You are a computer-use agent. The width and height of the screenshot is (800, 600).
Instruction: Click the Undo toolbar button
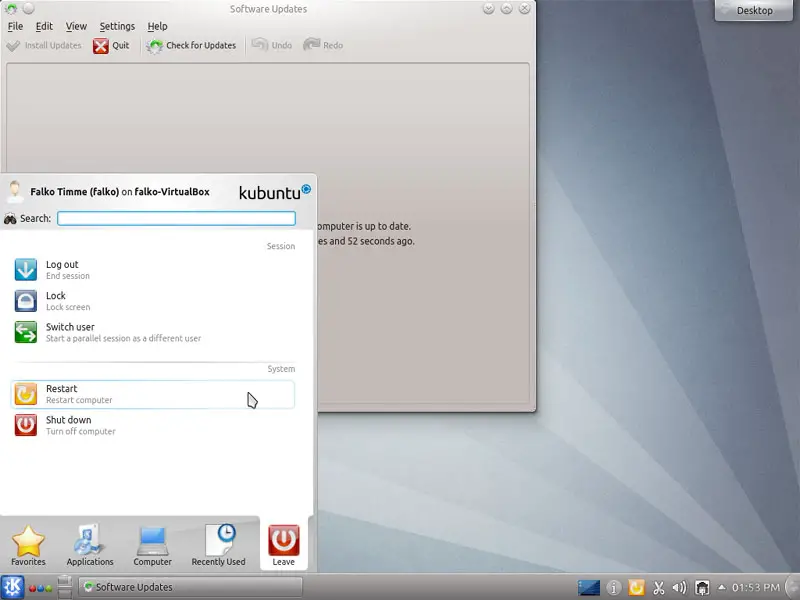tap(271, 45)
